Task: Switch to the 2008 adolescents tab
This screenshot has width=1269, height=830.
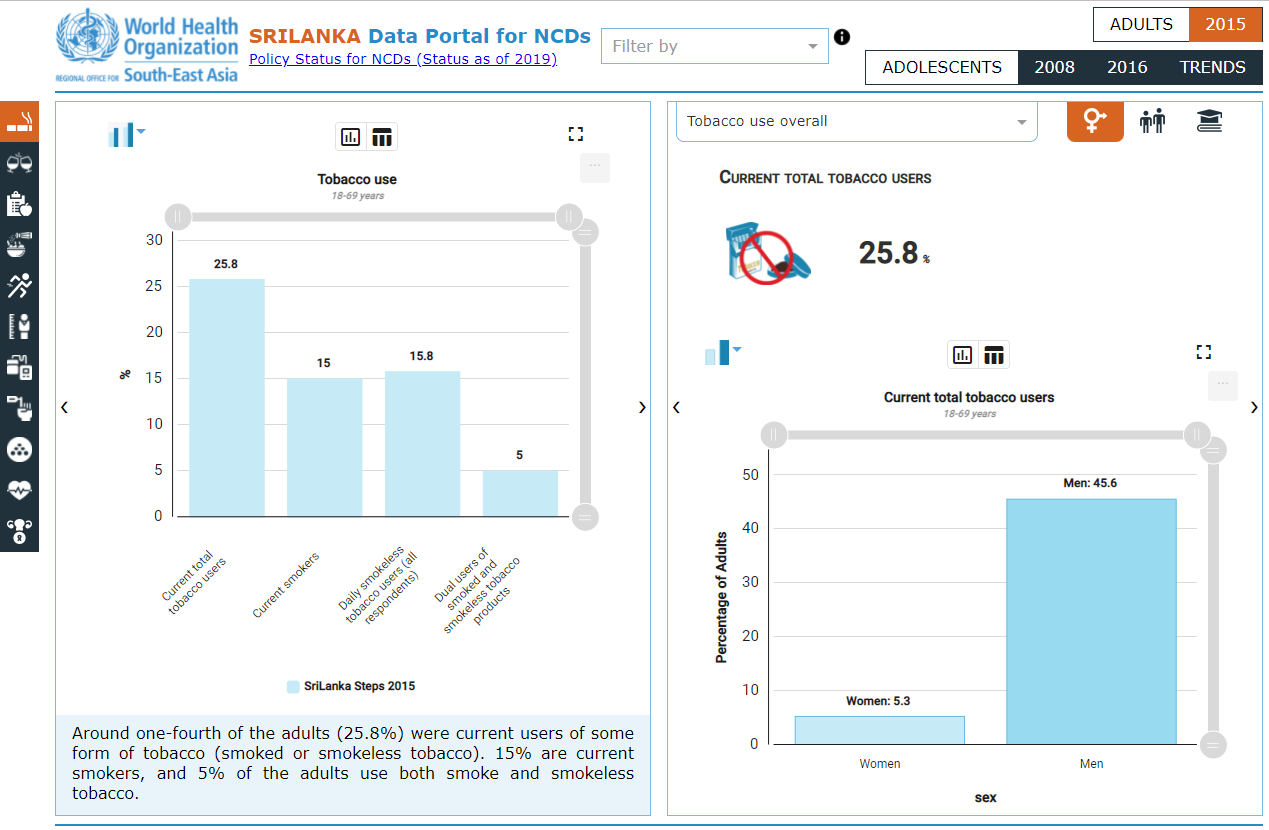Action: point(1054,68)
